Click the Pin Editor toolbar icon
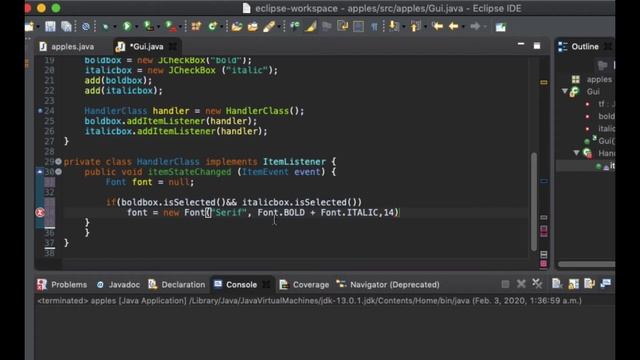640x360 pixels. [x=500, y=27]
